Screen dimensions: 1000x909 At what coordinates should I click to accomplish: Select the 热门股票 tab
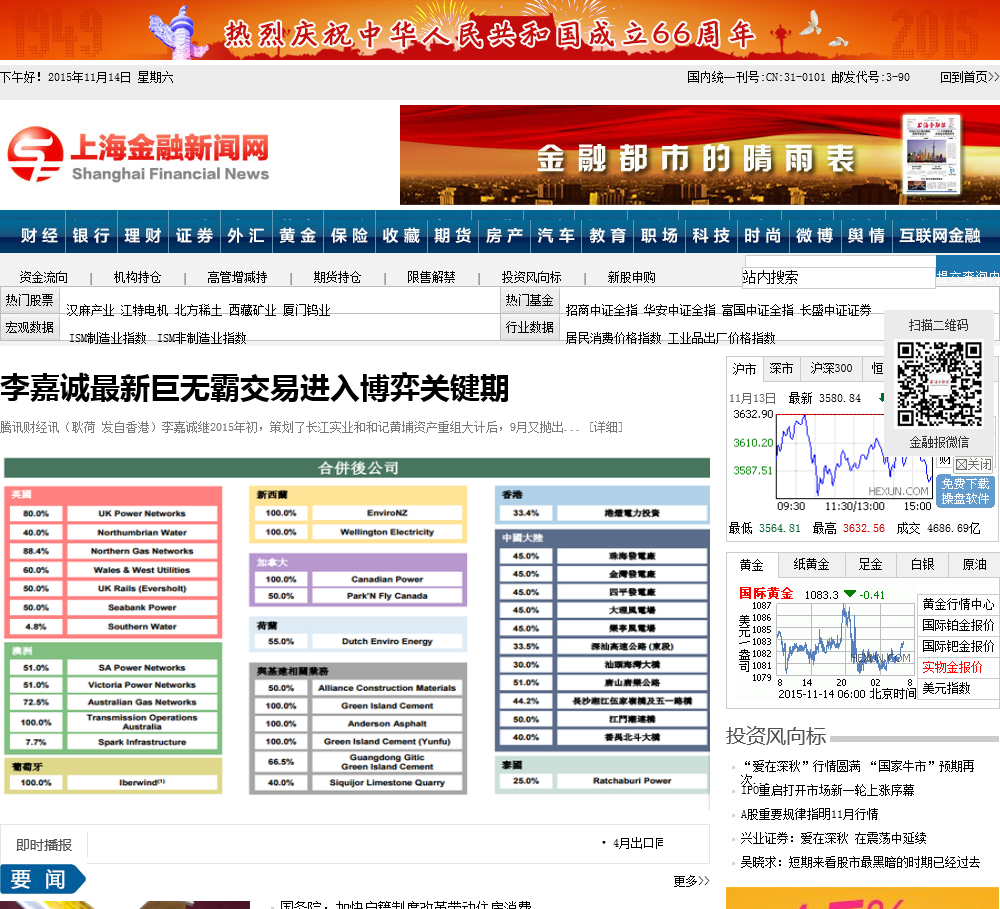pyautogui.click(x=29, y=300)
